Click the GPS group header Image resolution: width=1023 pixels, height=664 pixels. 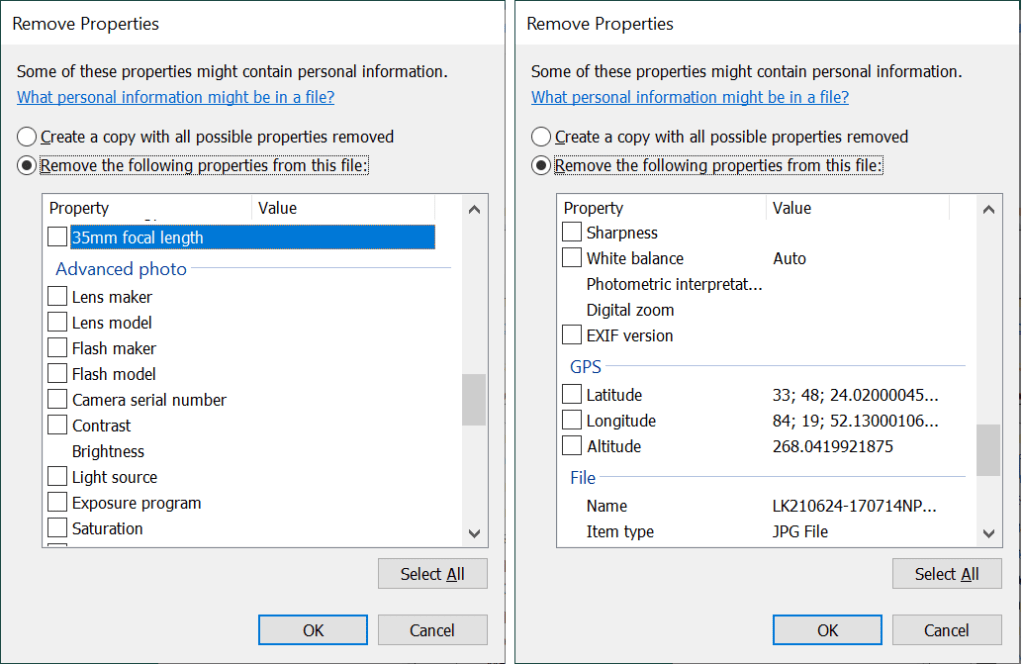point(586,367)
